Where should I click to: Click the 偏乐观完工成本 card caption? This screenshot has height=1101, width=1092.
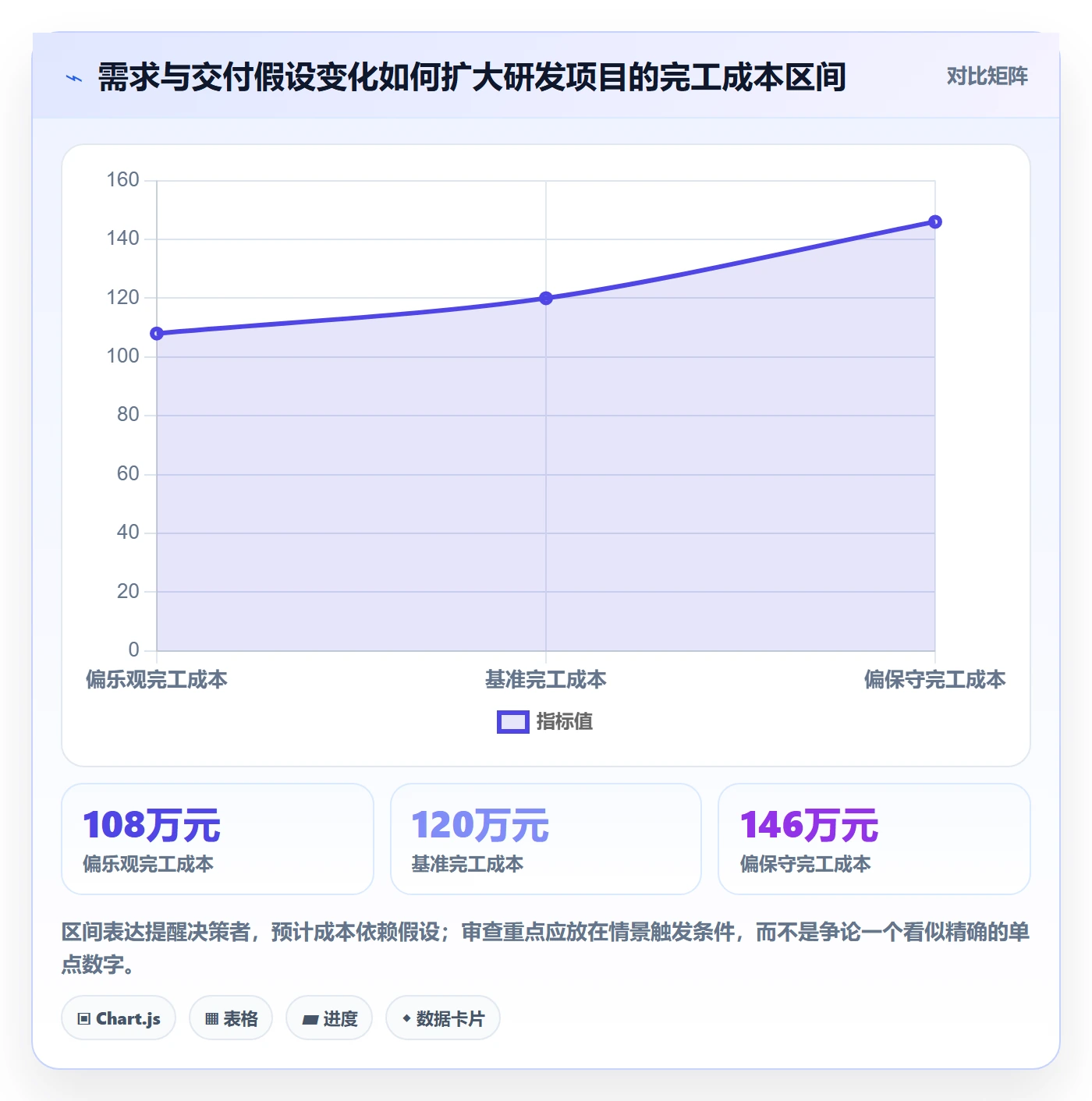point(148,864)
